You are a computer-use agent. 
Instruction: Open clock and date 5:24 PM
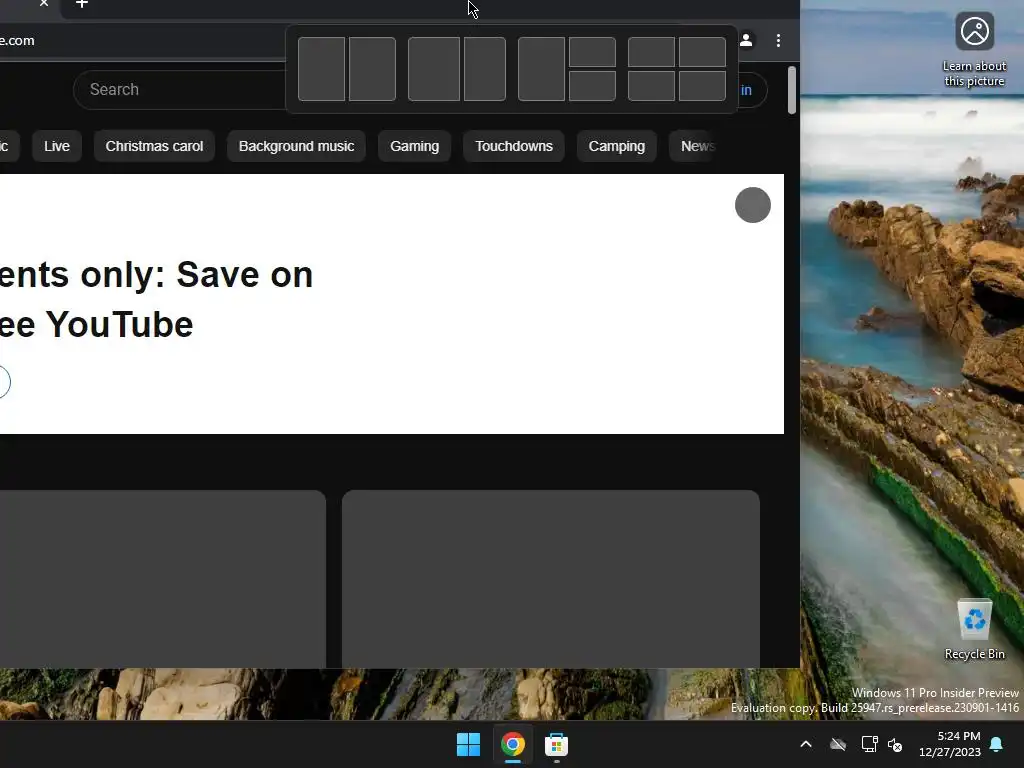950,744
